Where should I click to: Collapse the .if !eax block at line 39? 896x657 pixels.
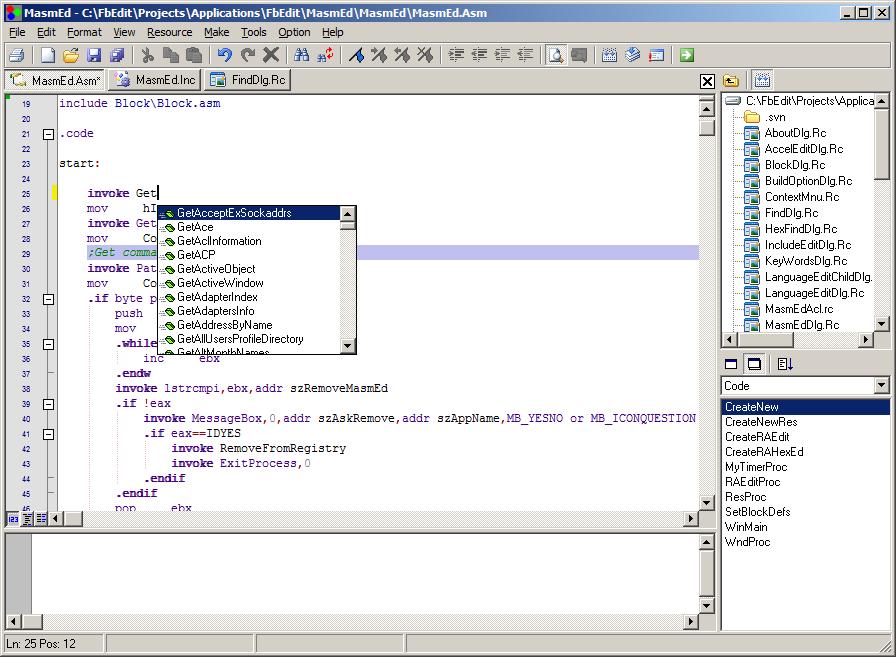(x=49, y=404)
